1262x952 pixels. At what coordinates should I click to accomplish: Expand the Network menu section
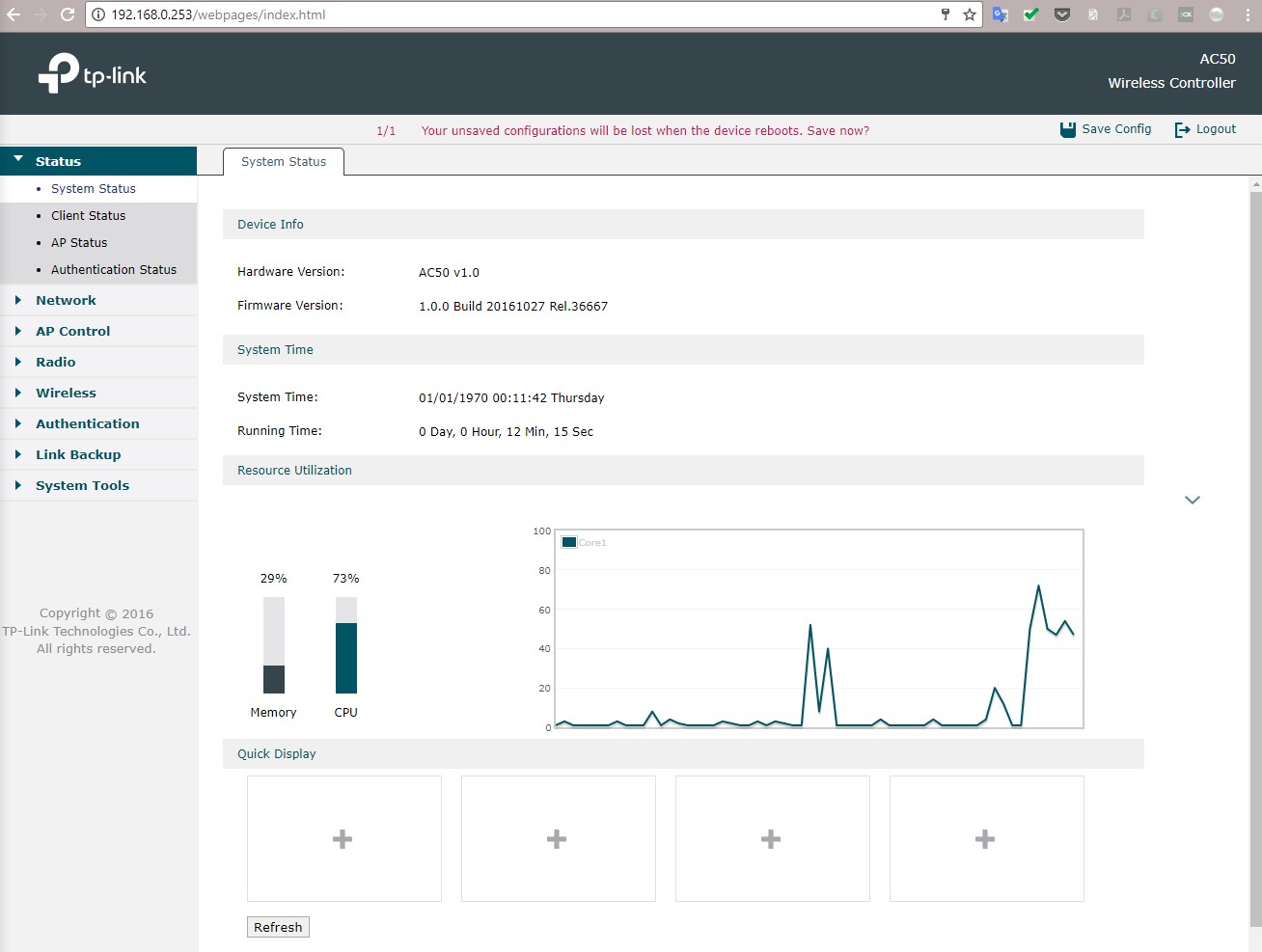pyautogui.click(x=66, y=300)
